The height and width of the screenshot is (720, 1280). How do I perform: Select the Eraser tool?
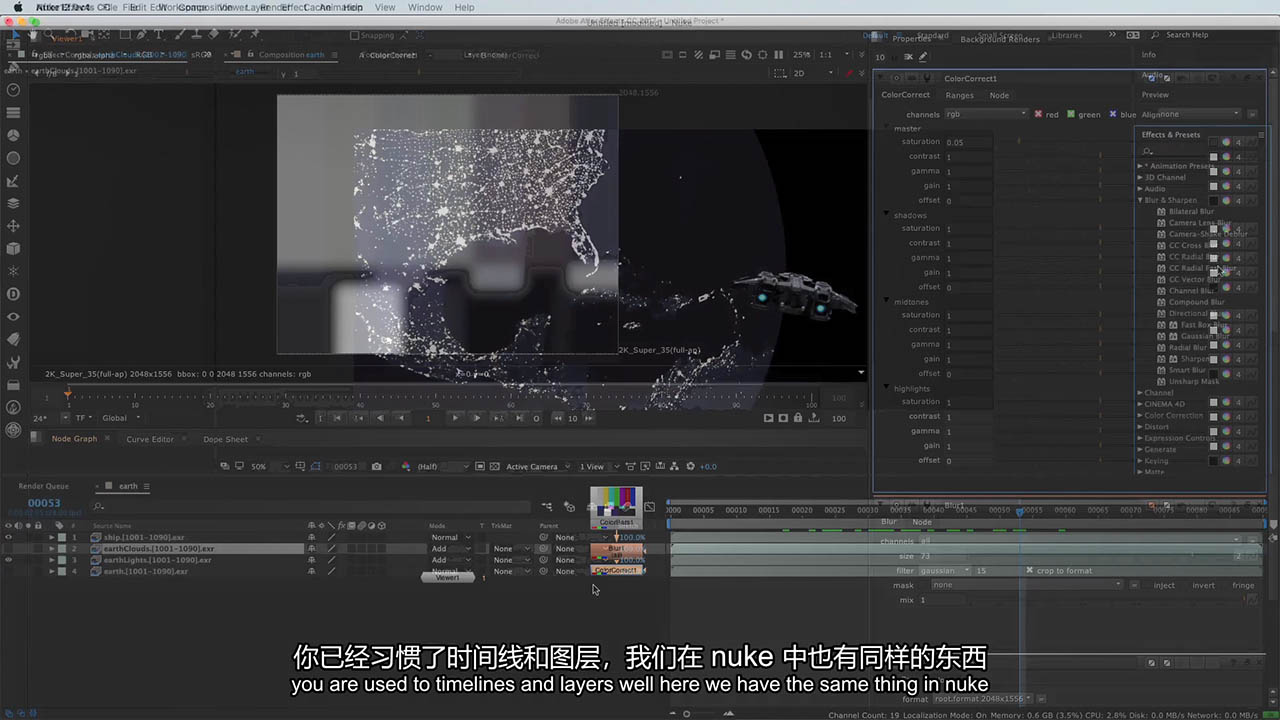pyautogui.click(x=213, y=35)
